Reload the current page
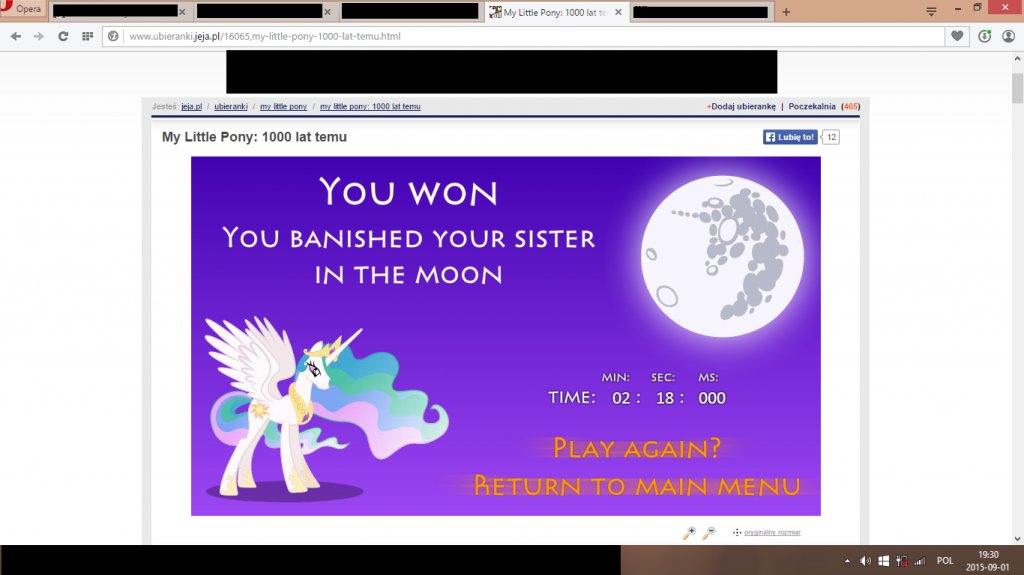Screen dimensions: 1024x575 point(63,37)
